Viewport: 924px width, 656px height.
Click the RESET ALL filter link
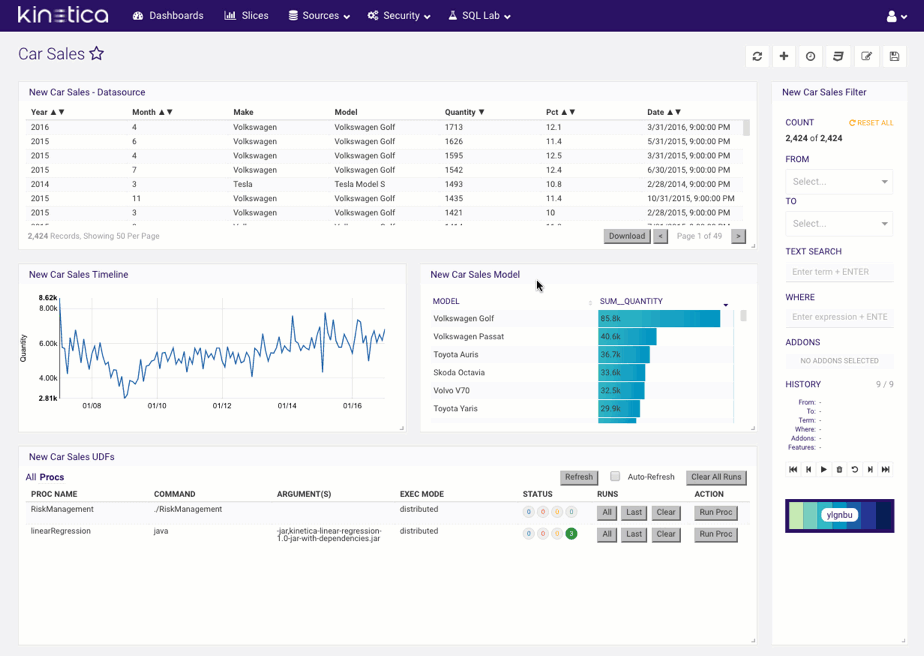point(871,123)
